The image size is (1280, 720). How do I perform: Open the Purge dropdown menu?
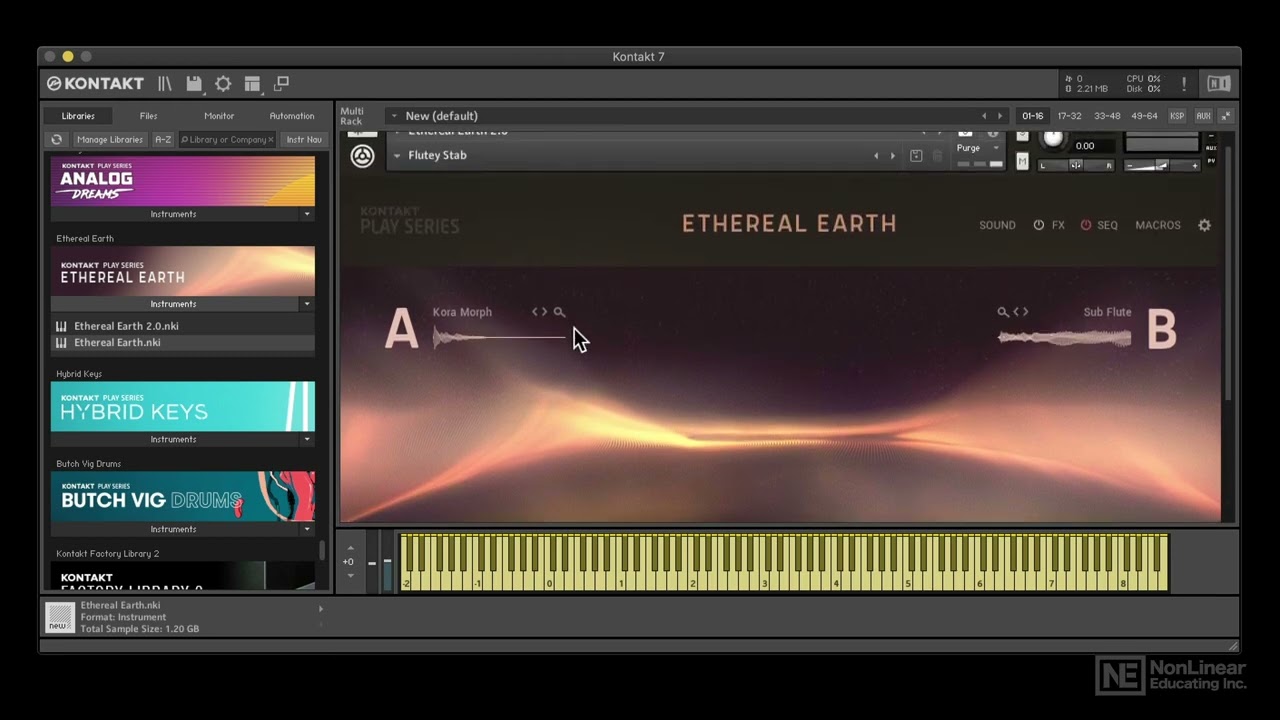pyautogui.click(x=979, y=148)
